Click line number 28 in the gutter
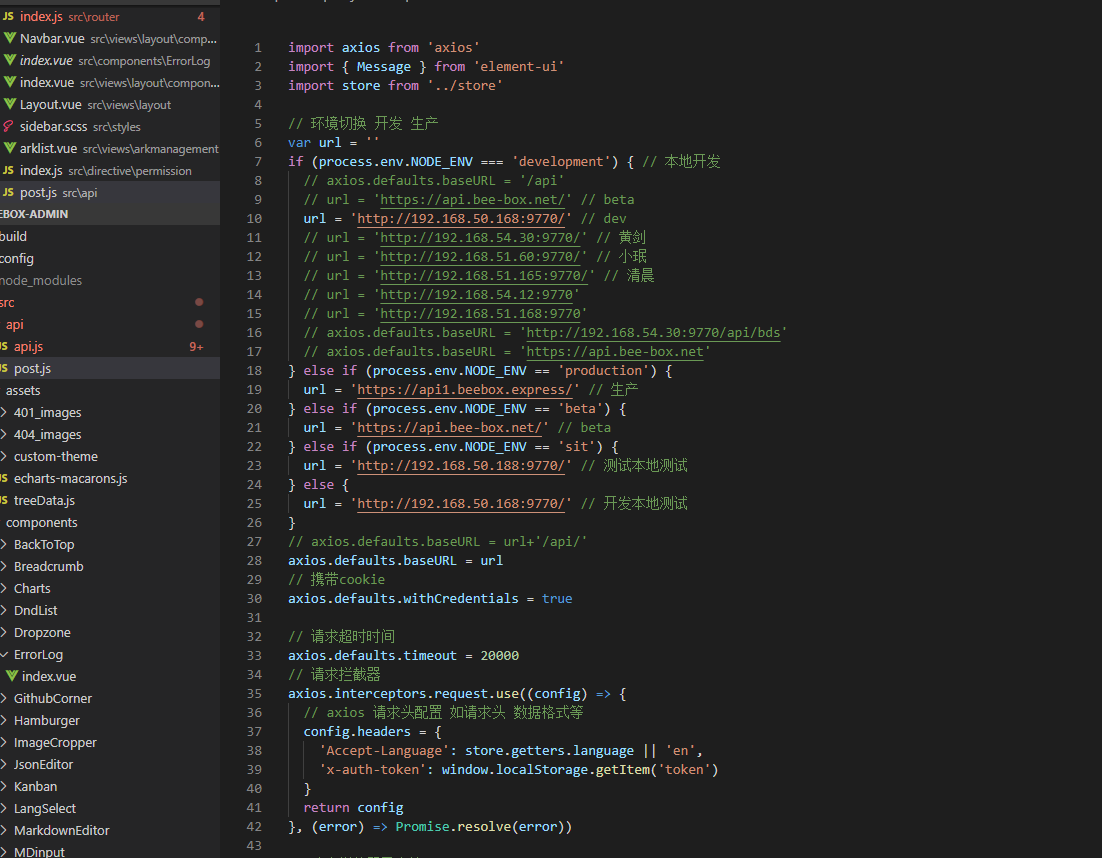The height and width of the screenshot is (858, 1102). 254,561
